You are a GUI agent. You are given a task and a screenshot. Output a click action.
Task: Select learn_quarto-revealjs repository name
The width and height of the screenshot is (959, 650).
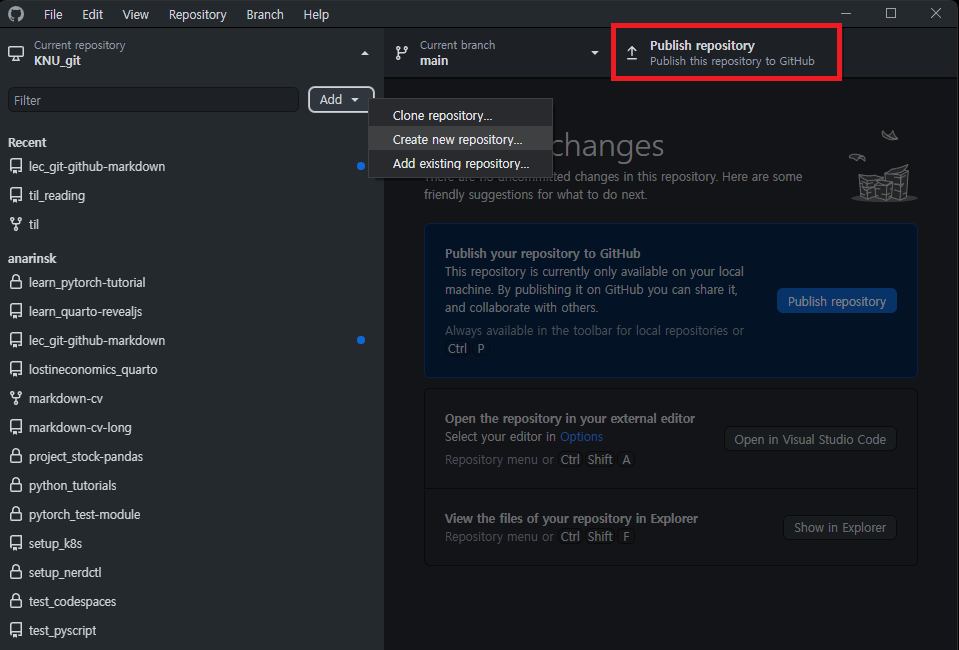click(x=85, y=311)
